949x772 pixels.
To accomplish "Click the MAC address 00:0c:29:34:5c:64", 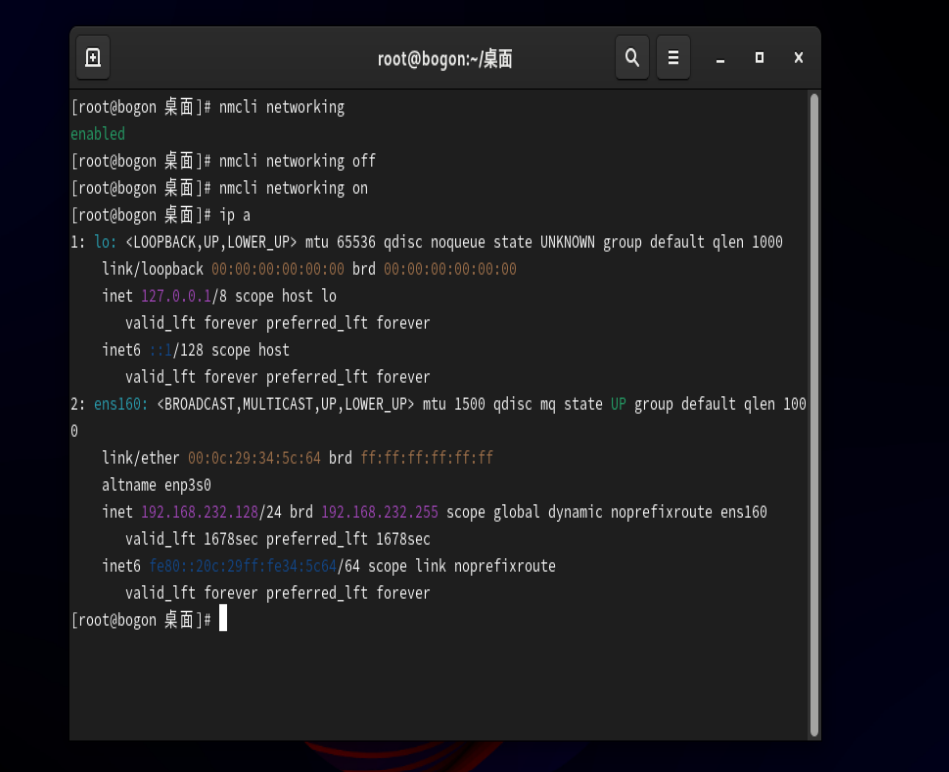I will pyautogui.click(x=254, y=458).
